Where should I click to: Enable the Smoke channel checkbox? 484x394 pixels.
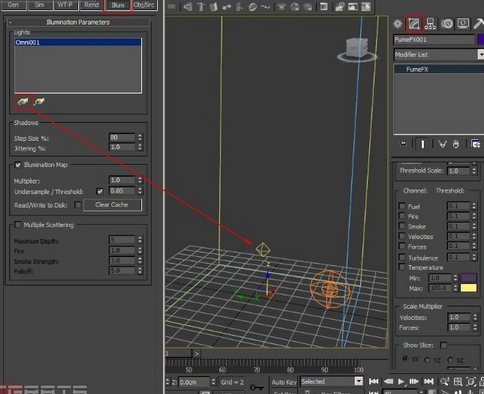(x=402, y=226)
